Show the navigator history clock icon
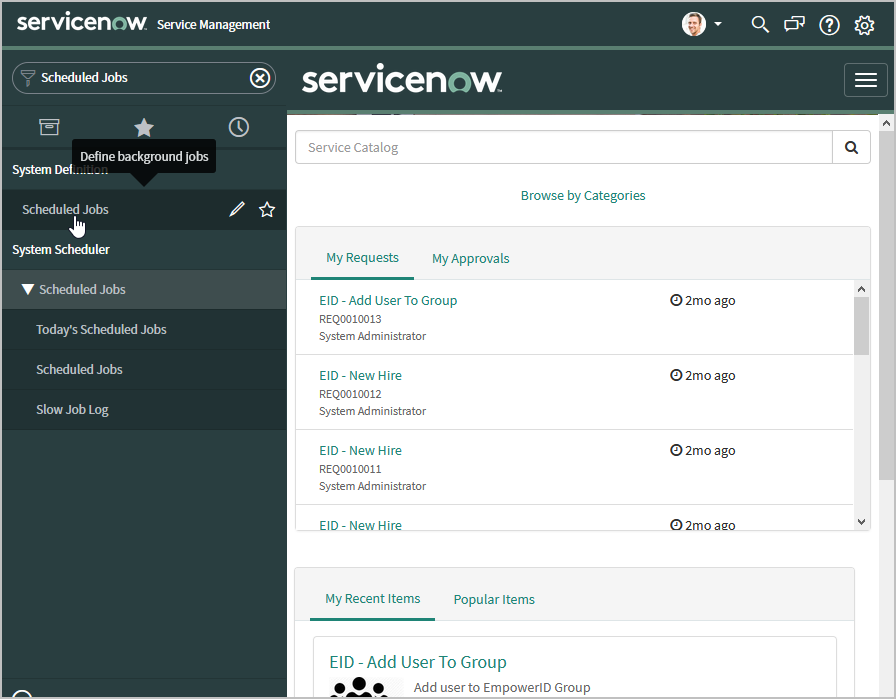896x699 pixels. click(x=238, y=127)
